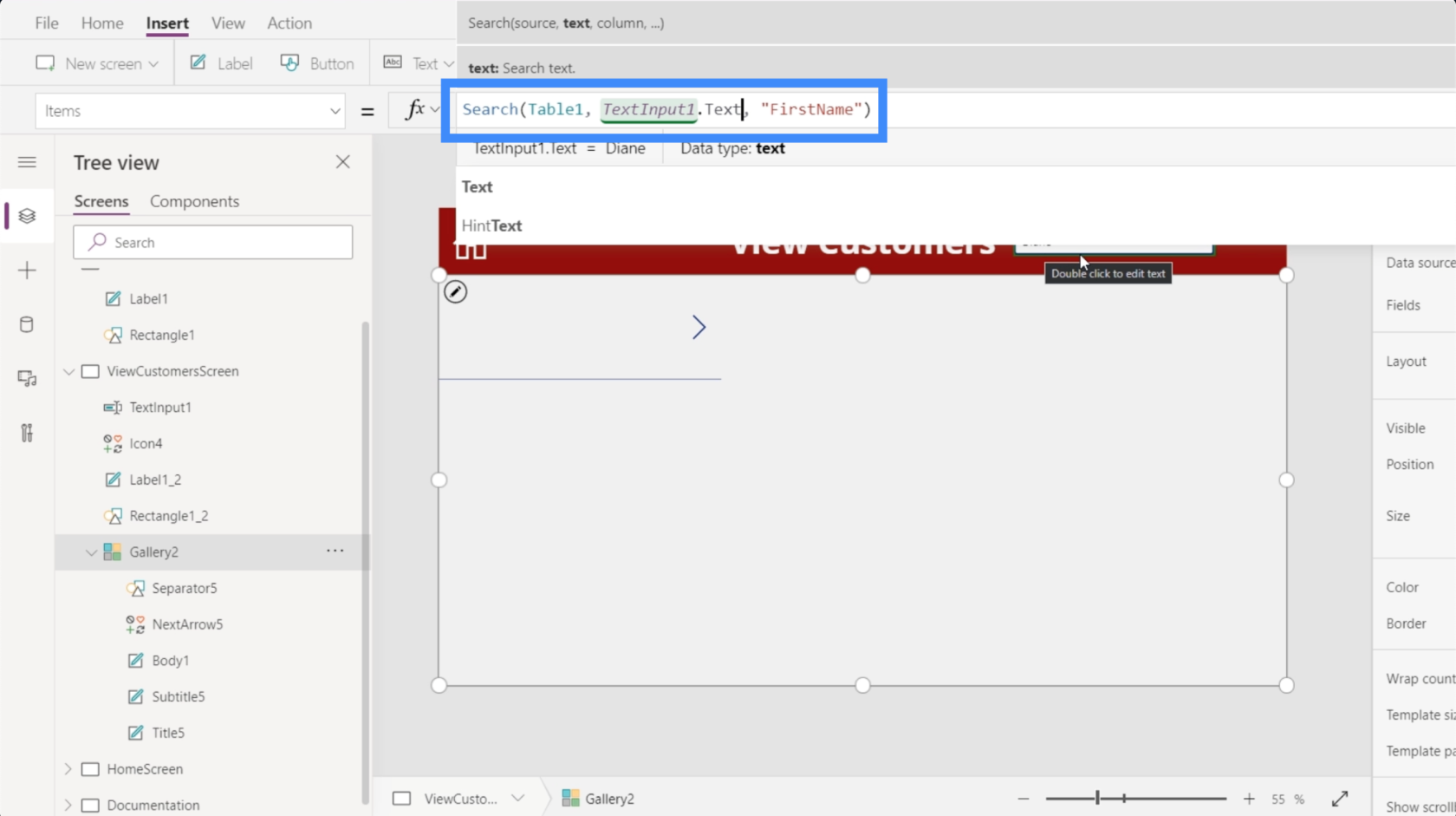Select Body1 in the tree
This screenshot has height=816, width=1456.
pyautogui.click(x=171, y=661)
